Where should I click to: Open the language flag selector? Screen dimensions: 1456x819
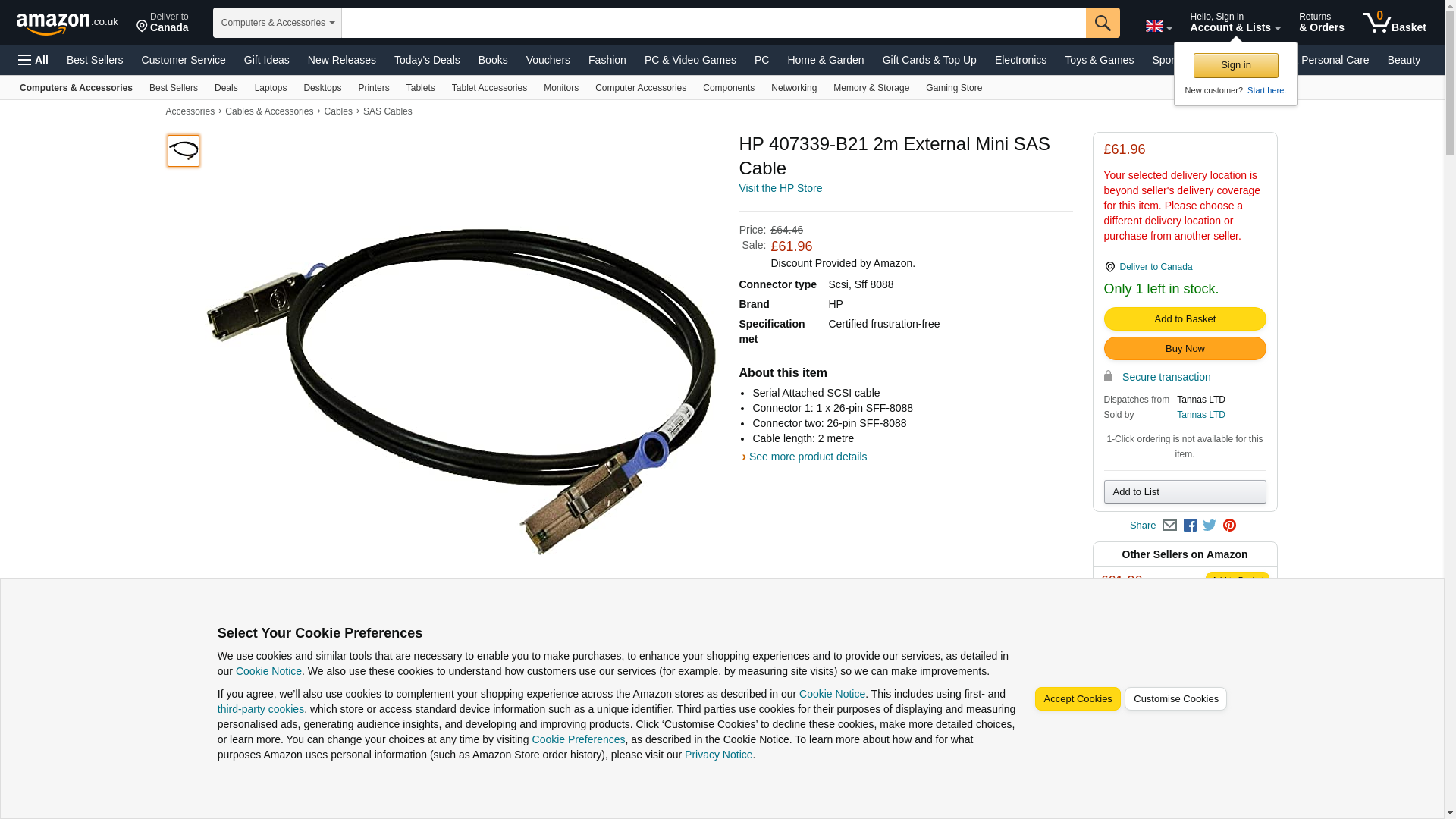[x=1158, y=26]
